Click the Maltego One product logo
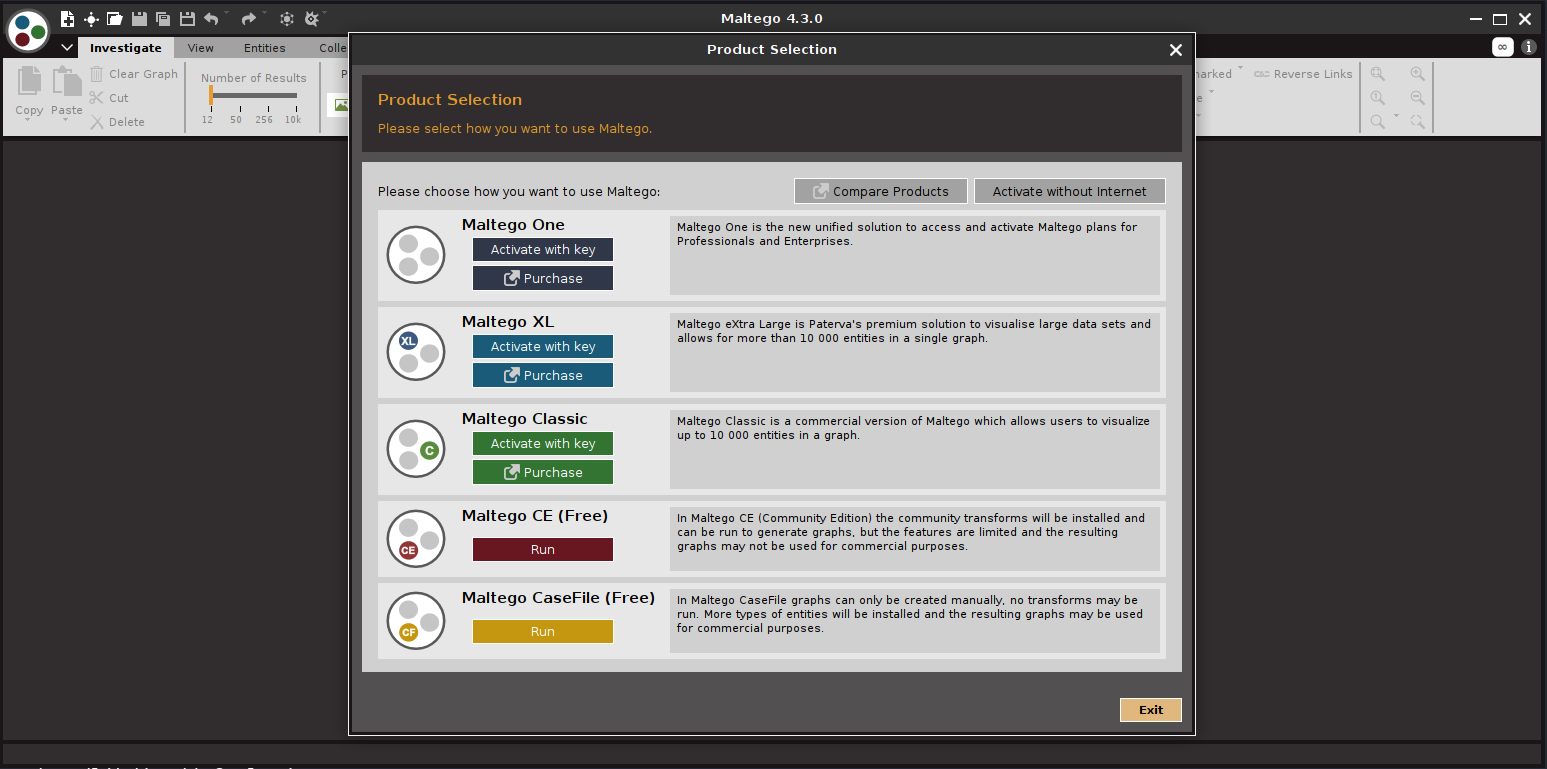The width and height of the screenshot is (1547, 769). (x=416, y=255)
